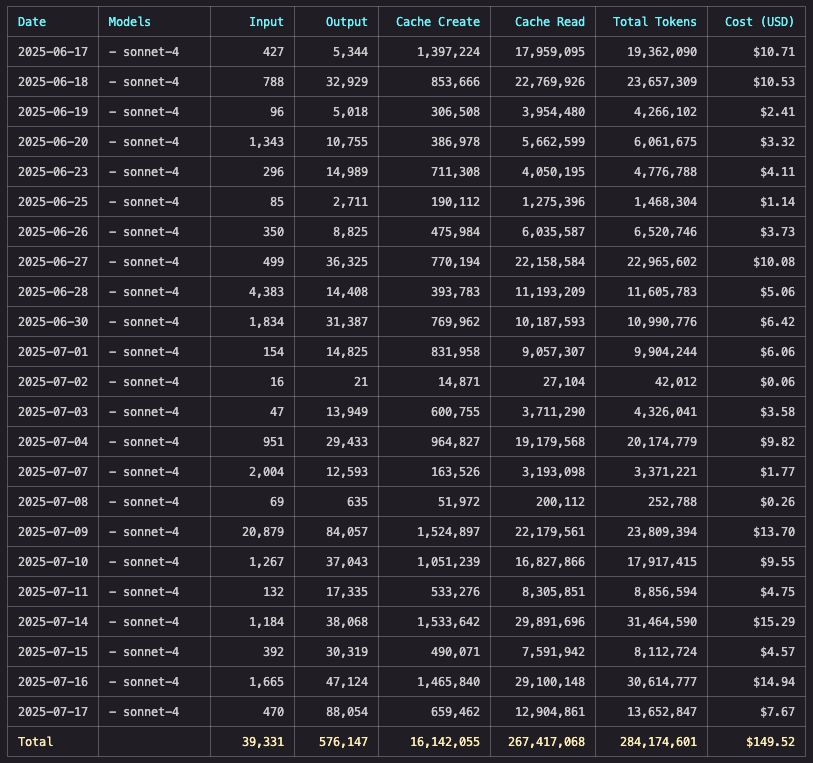Select output value 10,755
The image size is (813, 763).
[346, 142]
